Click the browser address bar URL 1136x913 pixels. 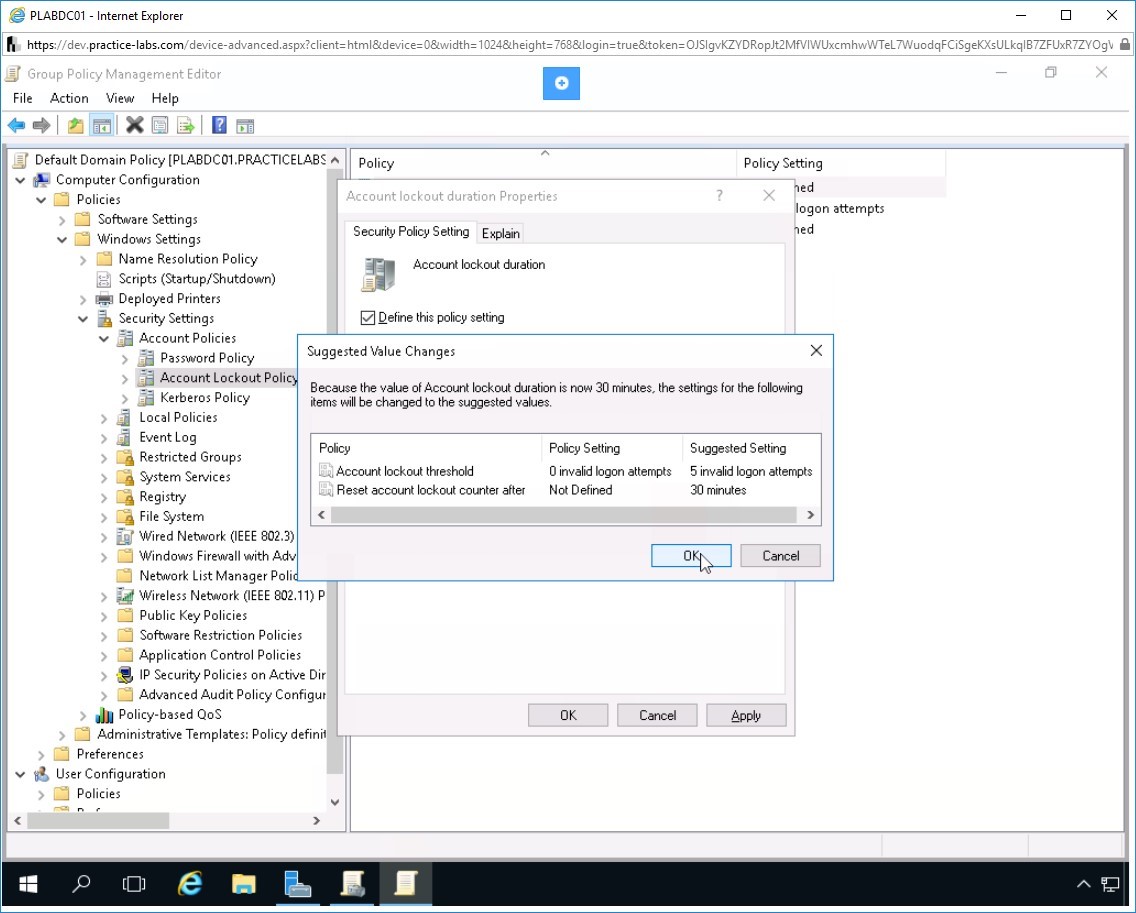pyautogui.click(x=569, y=45)
